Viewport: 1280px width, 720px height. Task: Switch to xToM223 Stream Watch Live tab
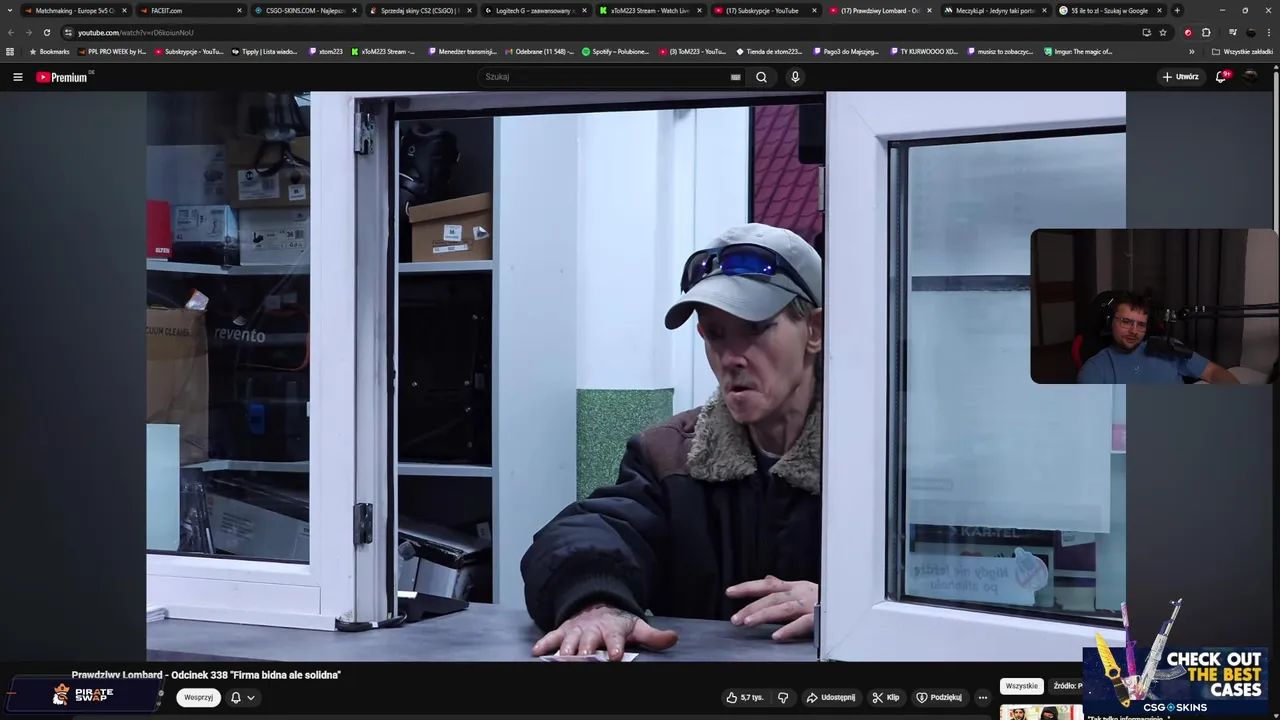click(649, 10)
